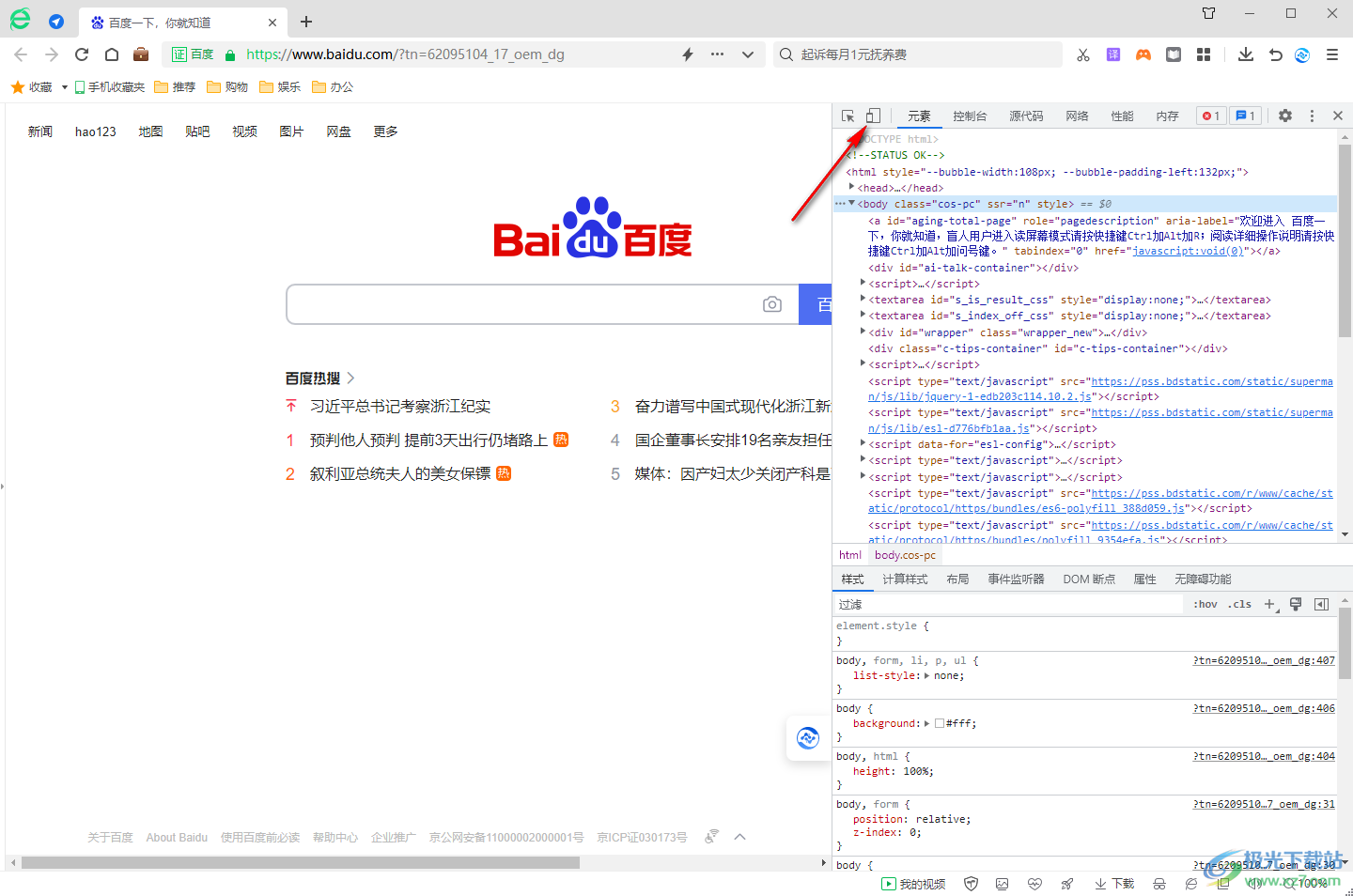
Task: Click the undo closed tab icon
Action: point(1275,54)
